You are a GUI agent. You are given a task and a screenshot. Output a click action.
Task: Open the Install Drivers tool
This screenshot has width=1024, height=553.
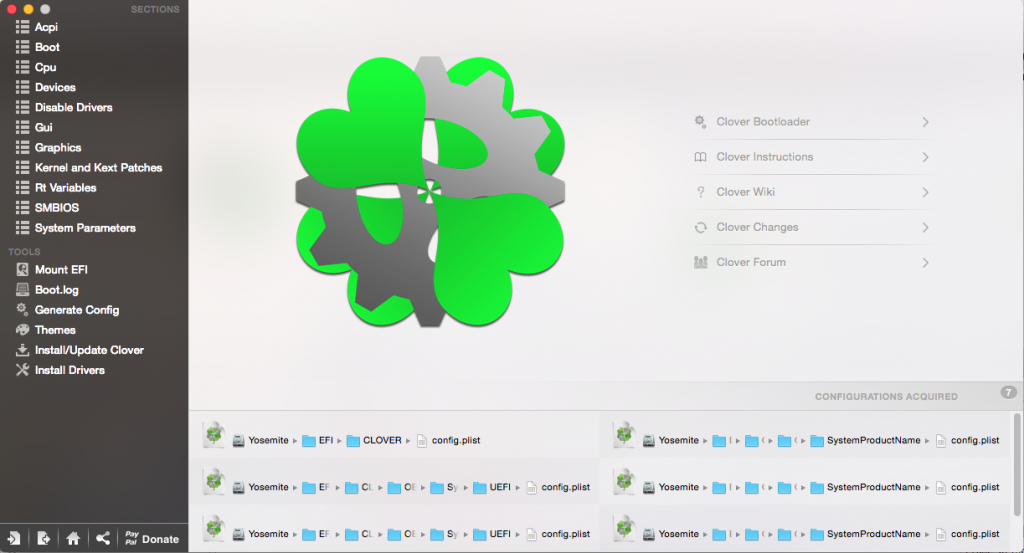pyautogui.click(x=69, y=370)
